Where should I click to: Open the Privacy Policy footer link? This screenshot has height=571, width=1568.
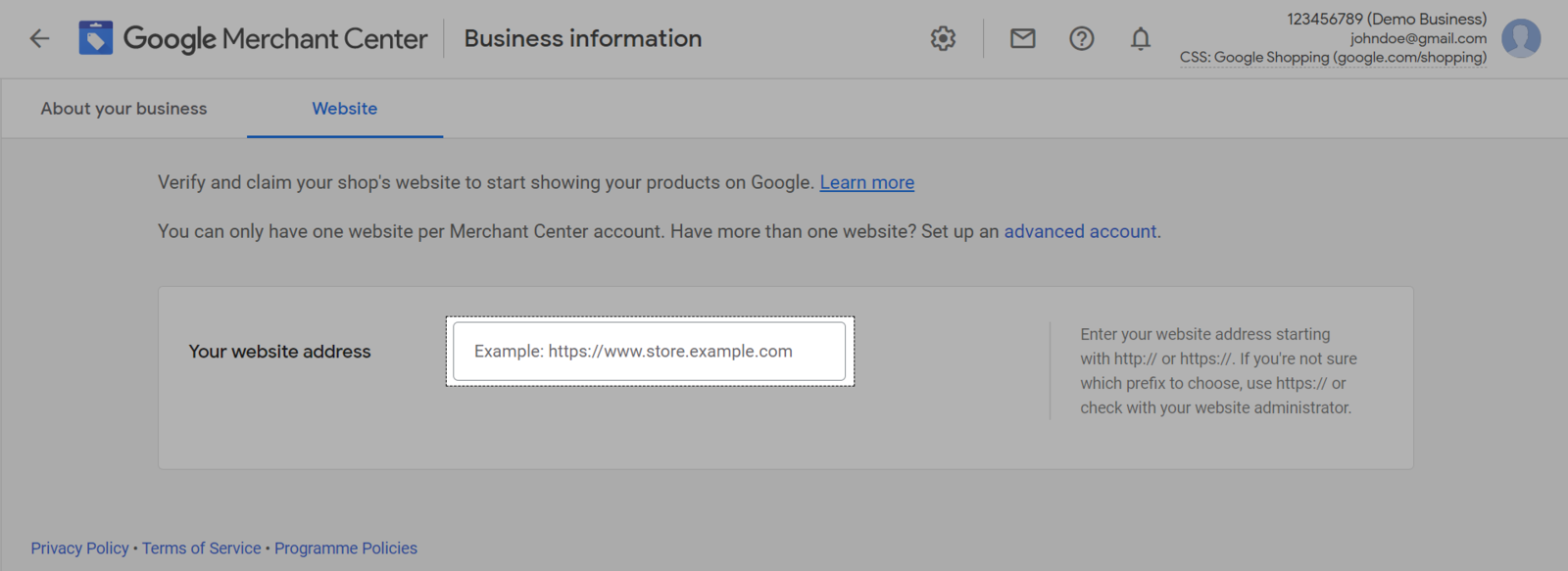tap(79, 548)
